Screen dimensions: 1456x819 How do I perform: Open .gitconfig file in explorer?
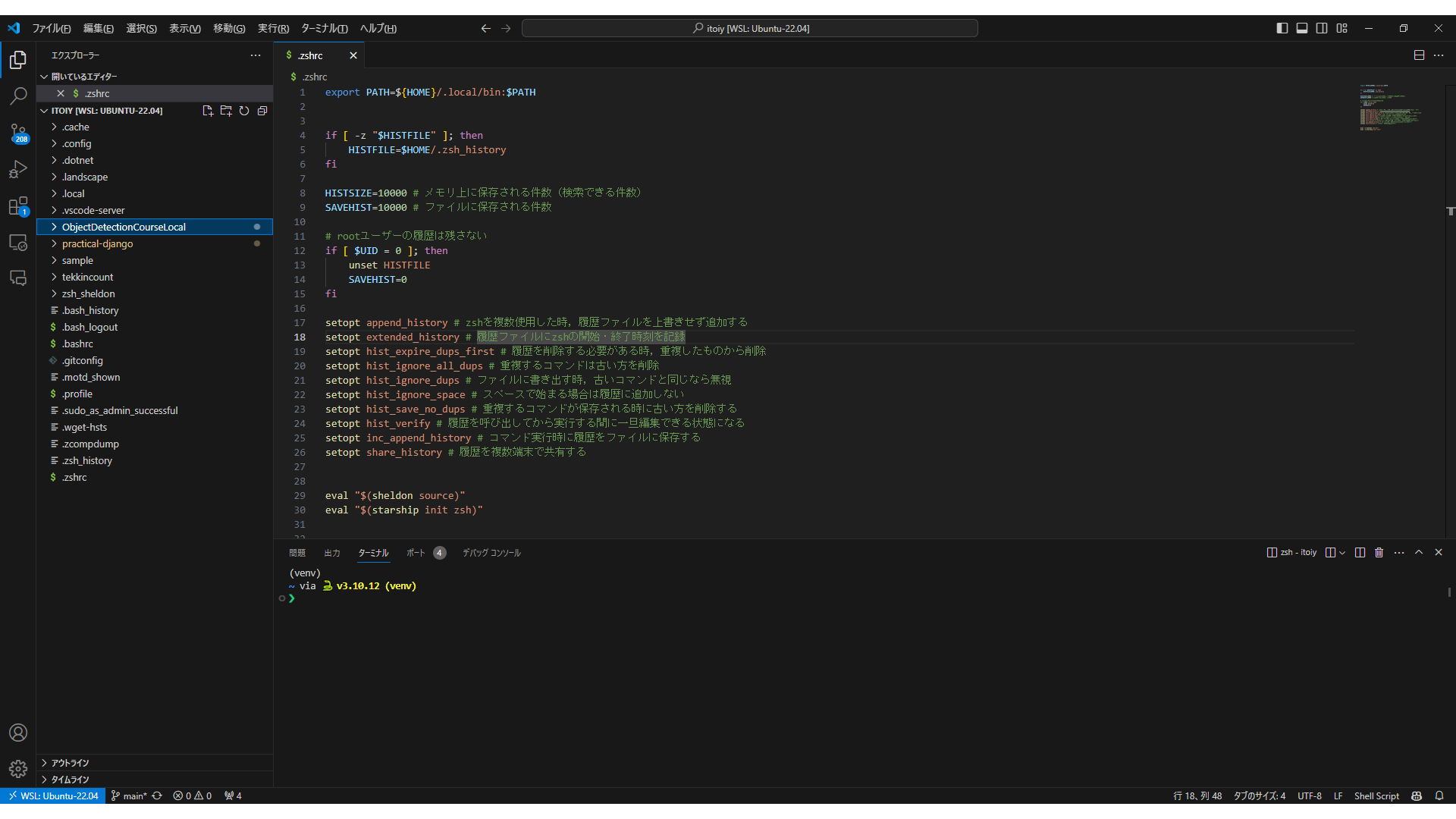(155, 361)
